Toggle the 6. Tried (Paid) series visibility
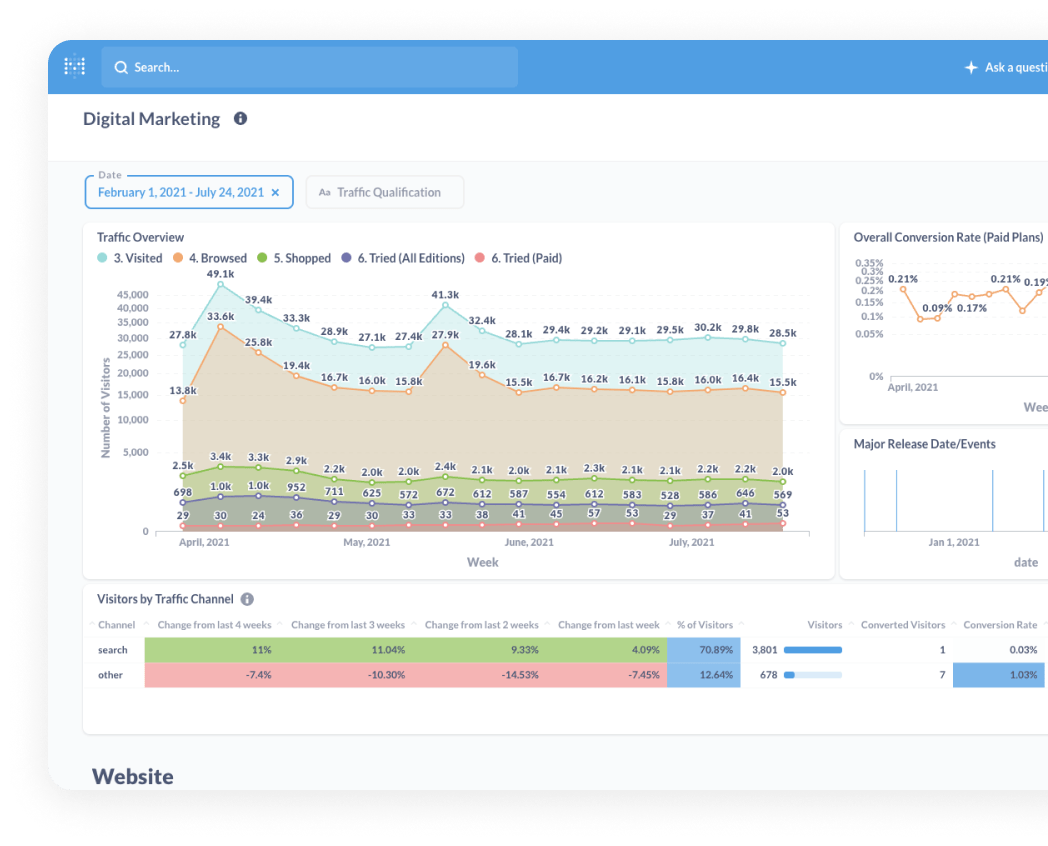The height and width of the screenshot is (846, 1048). pos(520,258)
